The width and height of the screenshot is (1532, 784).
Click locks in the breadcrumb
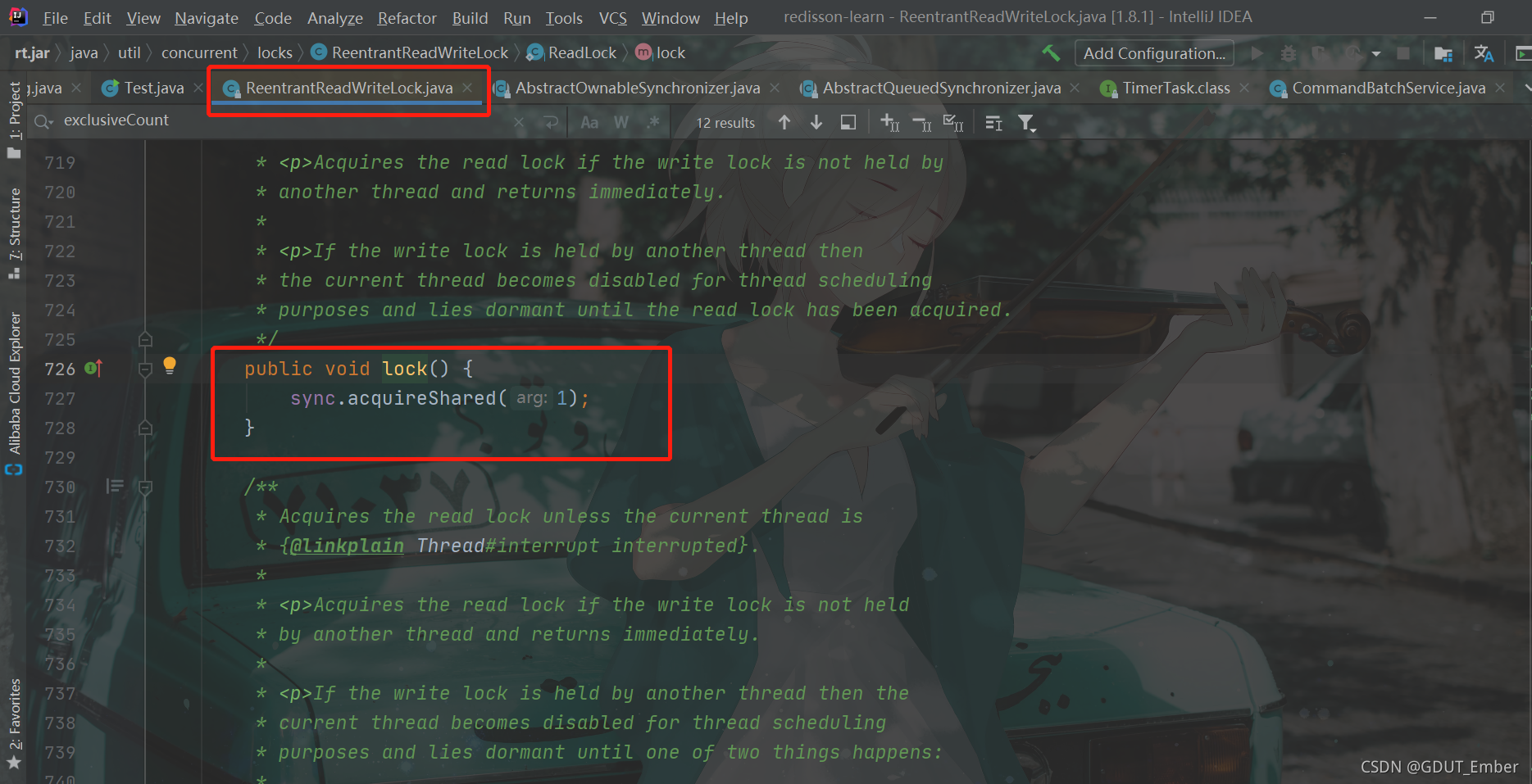coord(275,53)
